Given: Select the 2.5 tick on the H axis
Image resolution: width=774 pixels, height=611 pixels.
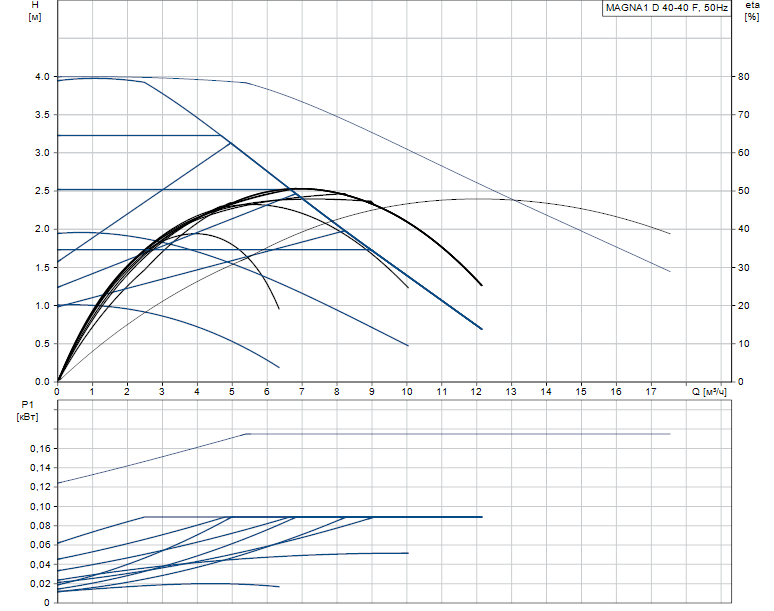Looking at the screenshot, I should tap(41, 191).
